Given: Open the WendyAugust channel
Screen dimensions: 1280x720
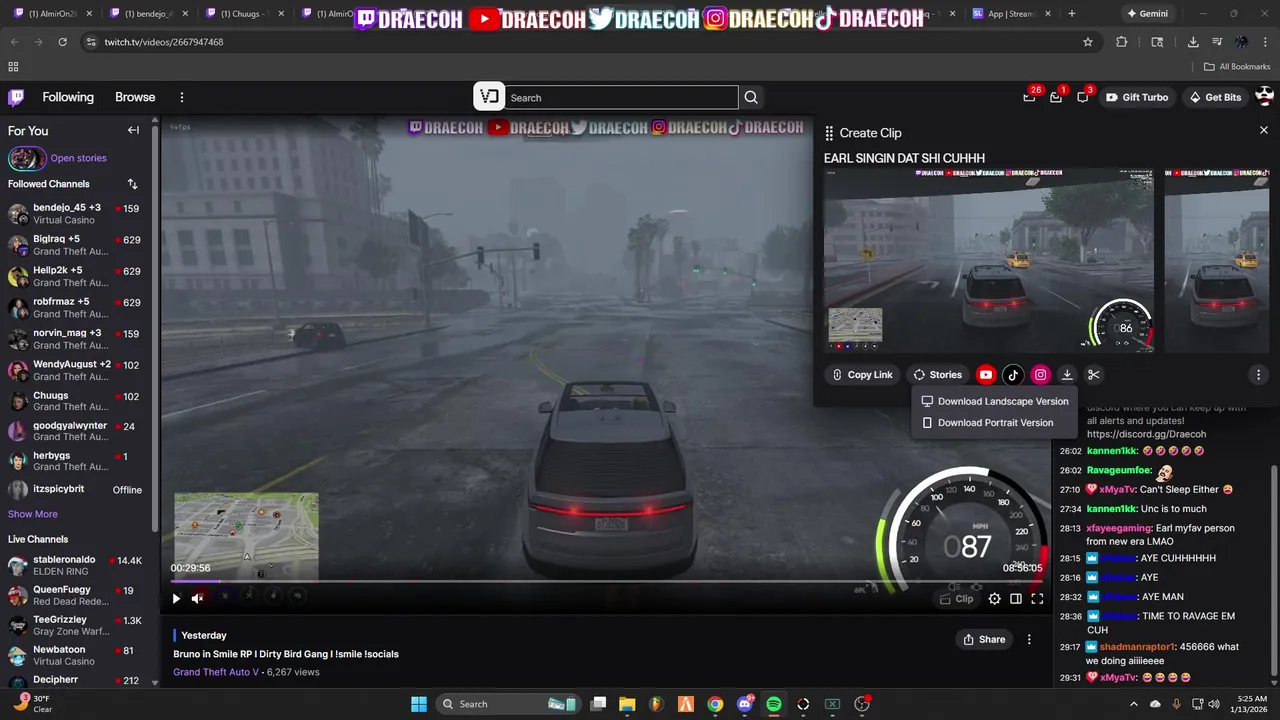Looking at the screenshot, I should pyautogui.click(x=76, y=370).
